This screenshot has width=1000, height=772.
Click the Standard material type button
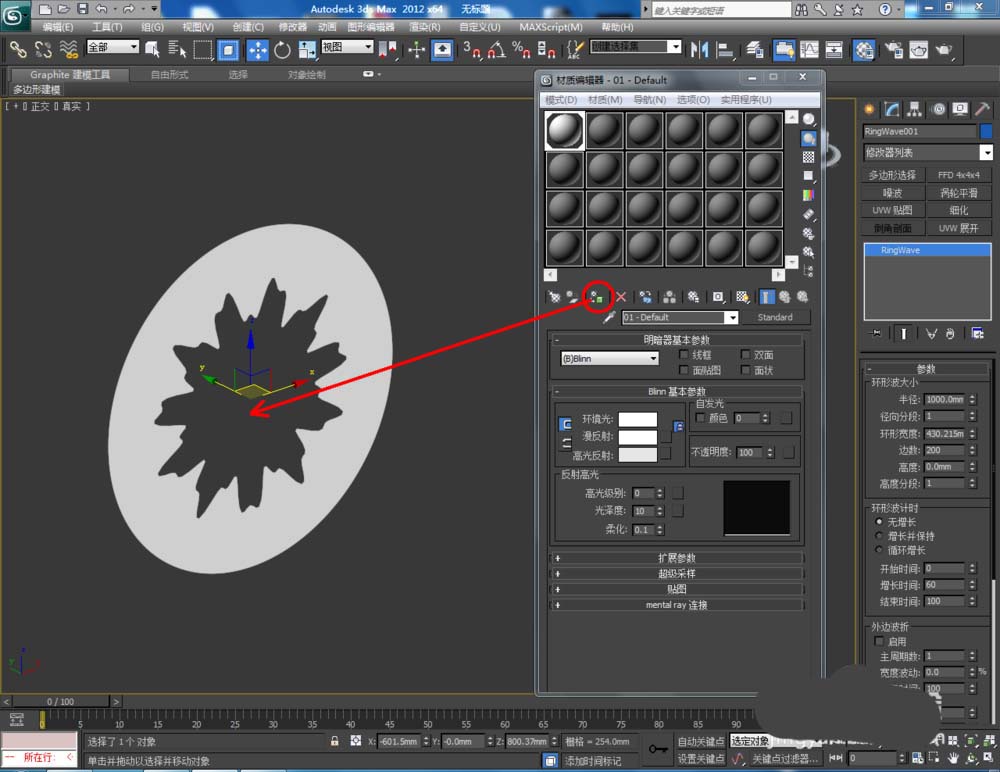775,317
